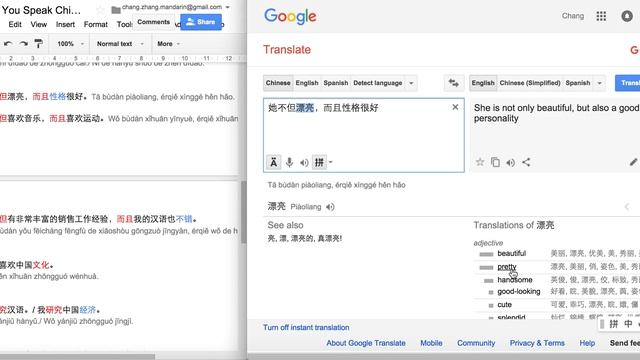Star the English translation

(x=480, y=162)
